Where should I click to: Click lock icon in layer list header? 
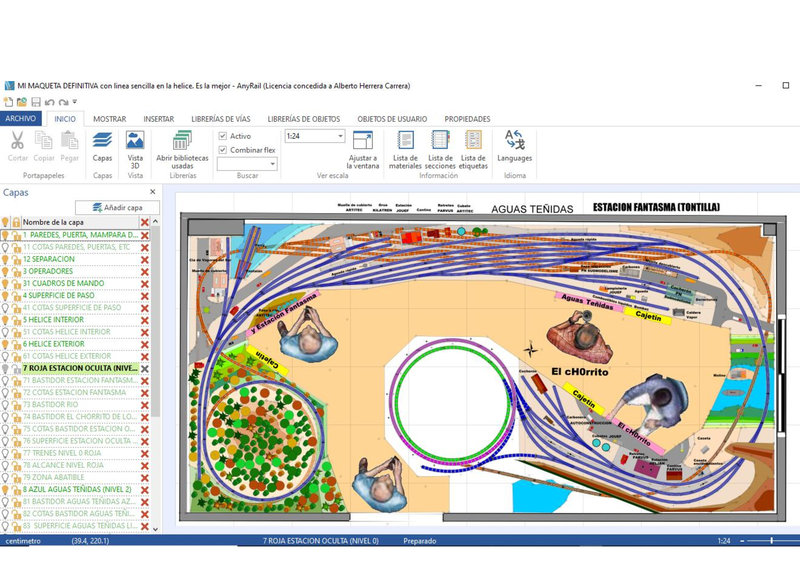point(16,223)
